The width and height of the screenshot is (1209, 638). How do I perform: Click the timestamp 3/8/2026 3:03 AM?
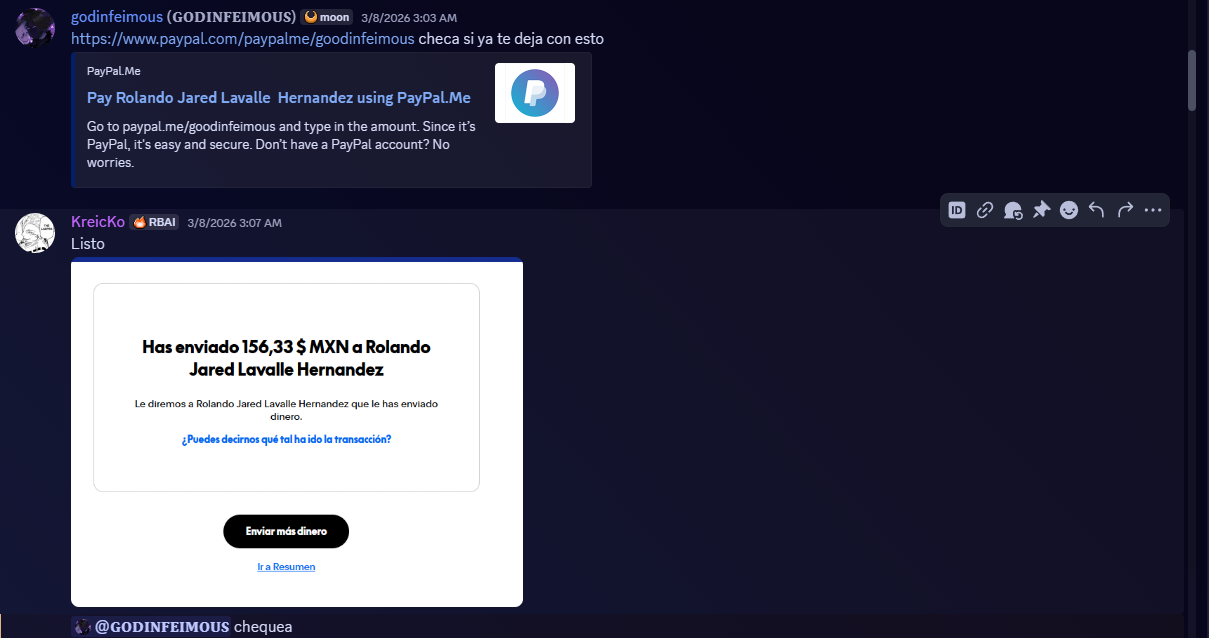tap(410, 18)
